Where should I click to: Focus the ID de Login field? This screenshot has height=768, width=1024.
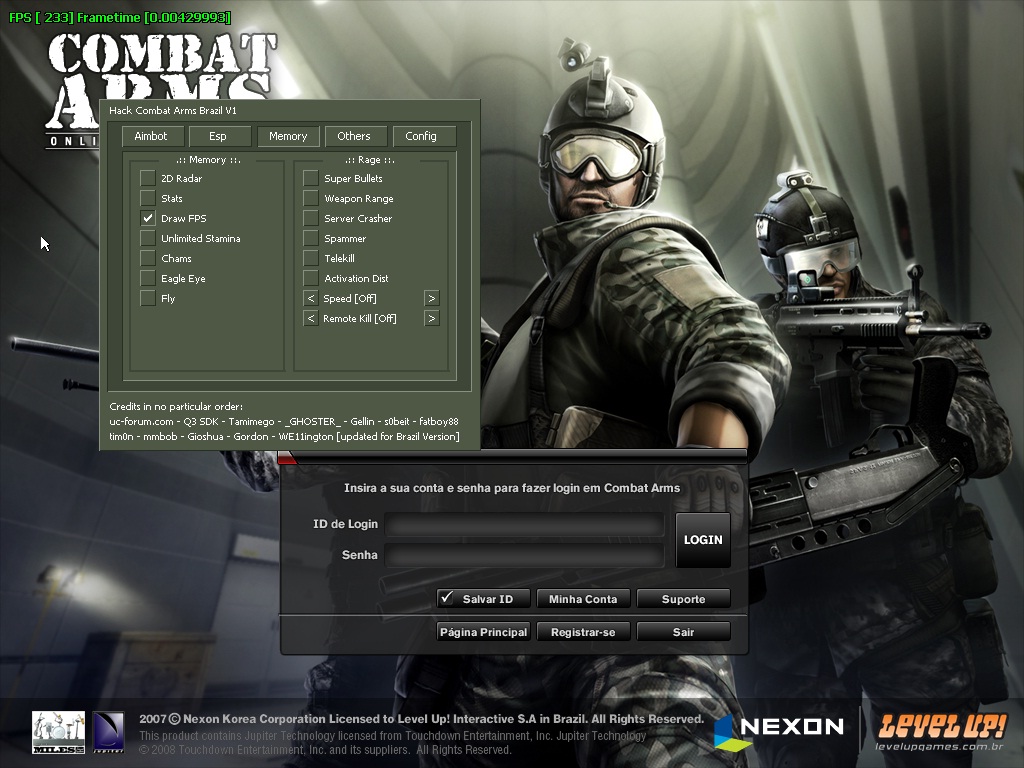point(525,525)
